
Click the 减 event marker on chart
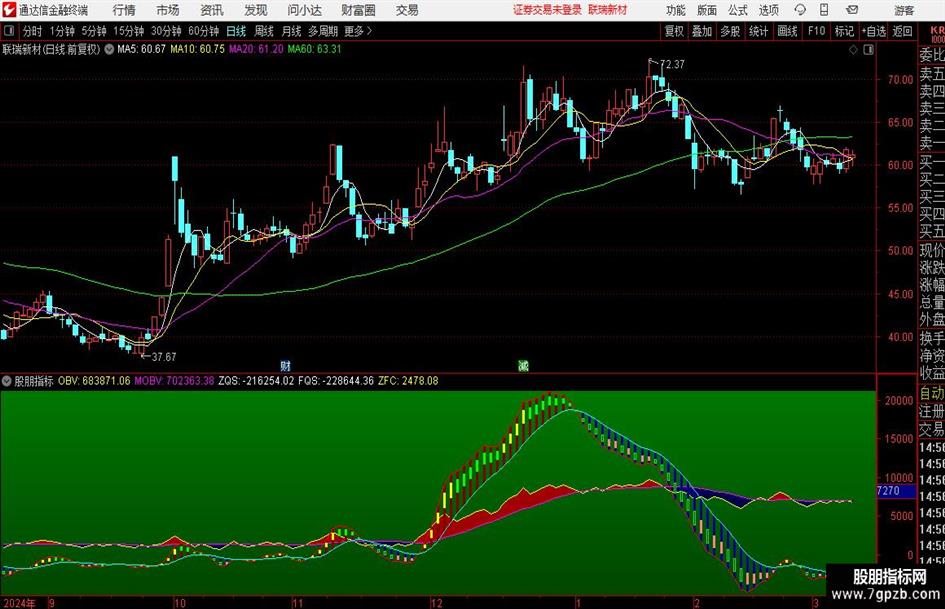[523, 365]
